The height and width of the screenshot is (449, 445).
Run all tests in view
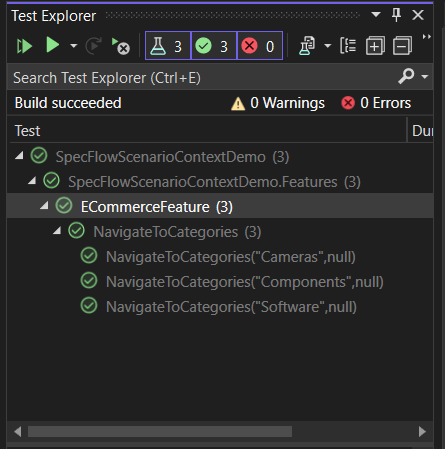(x=24, y=46)
